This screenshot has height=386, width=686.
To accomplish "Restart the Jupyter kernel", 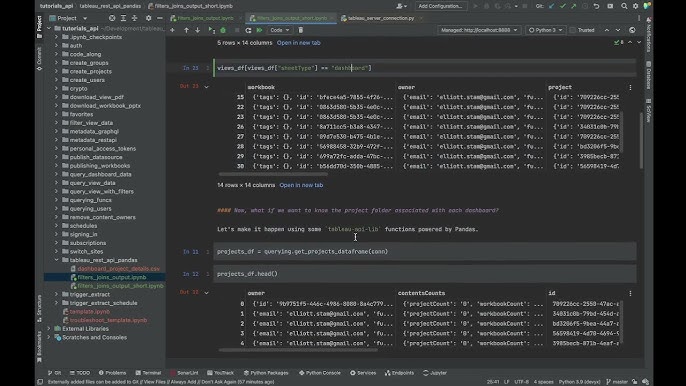I will [248, 30].
